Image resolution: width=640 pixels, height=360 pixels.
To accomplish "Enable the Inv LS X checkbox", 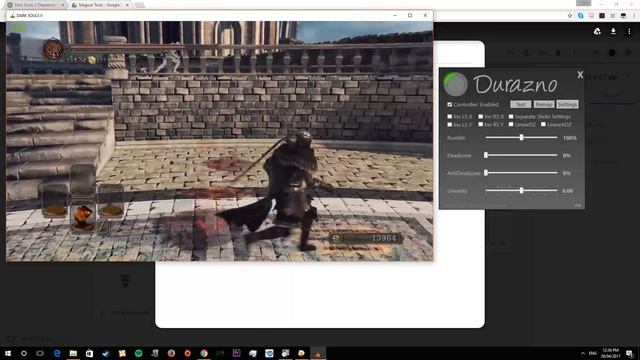I will click(x=450, y=117).
